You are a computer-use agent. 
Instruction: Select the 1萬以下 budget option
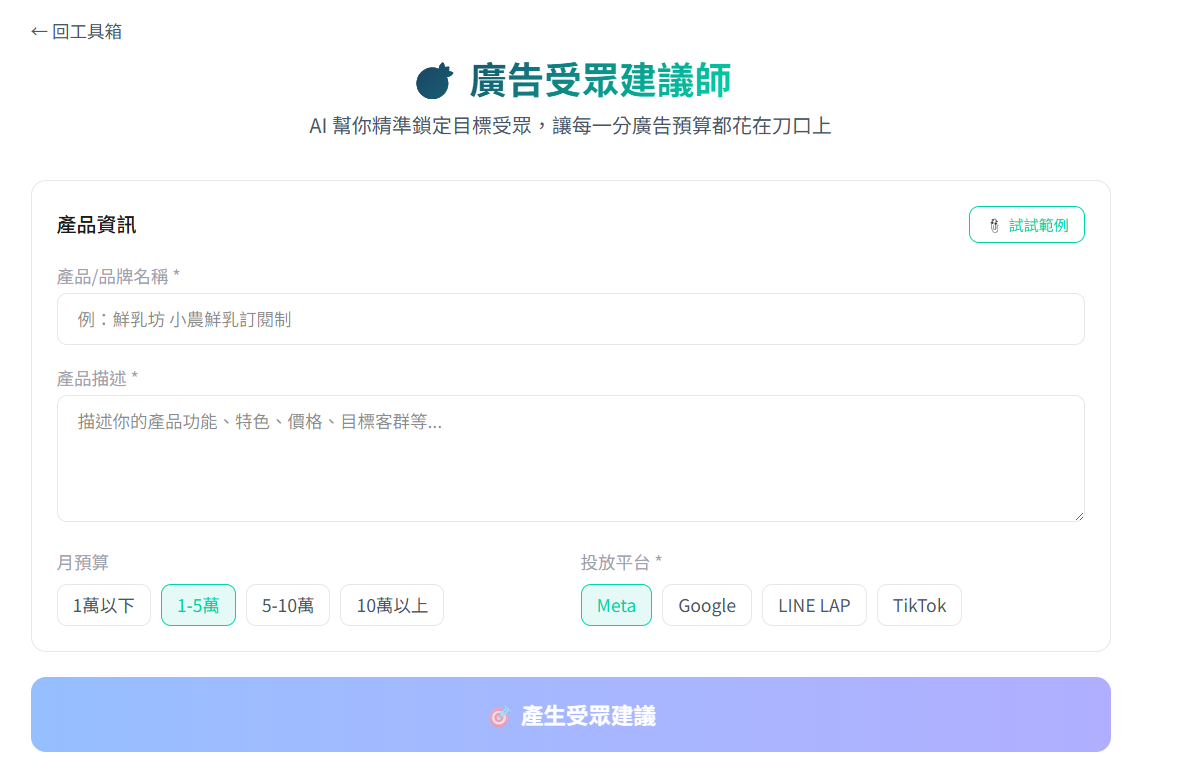[103, 605]
